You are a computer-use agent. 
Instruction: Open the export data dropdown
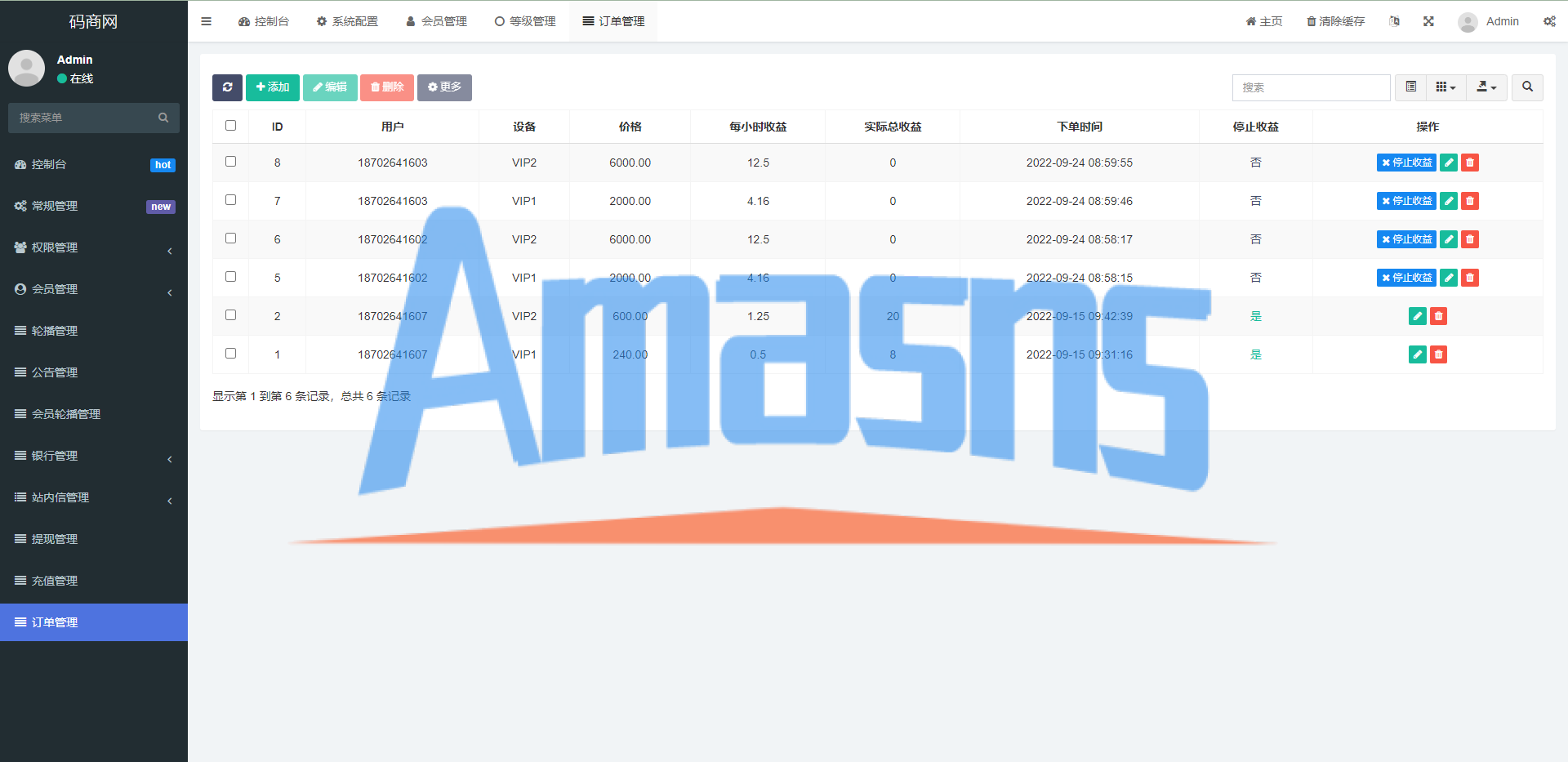[1486, 87]
